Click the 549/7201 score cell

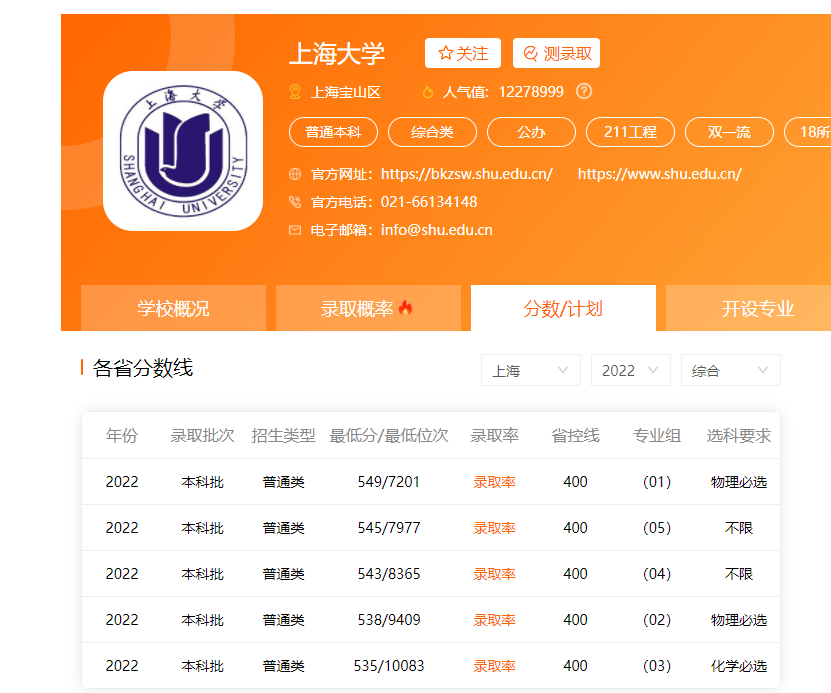pyautogui.click(x=388, y=482)
